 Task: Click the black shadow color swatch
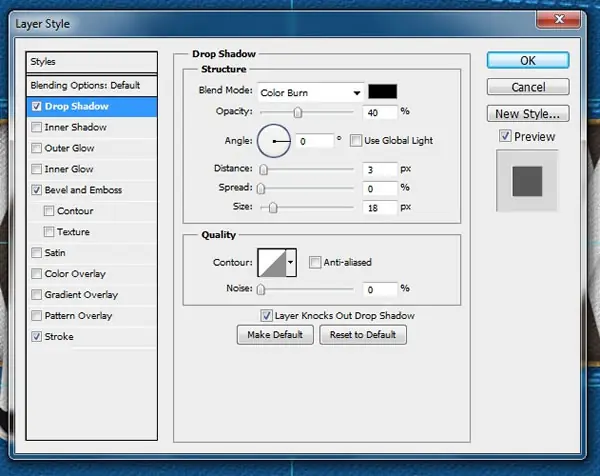382,92
